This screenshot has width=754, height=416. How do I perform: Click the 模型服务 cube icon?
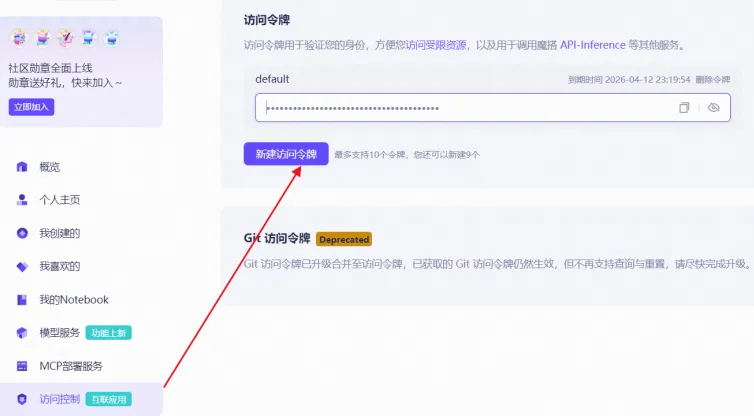tap(22, 333)
